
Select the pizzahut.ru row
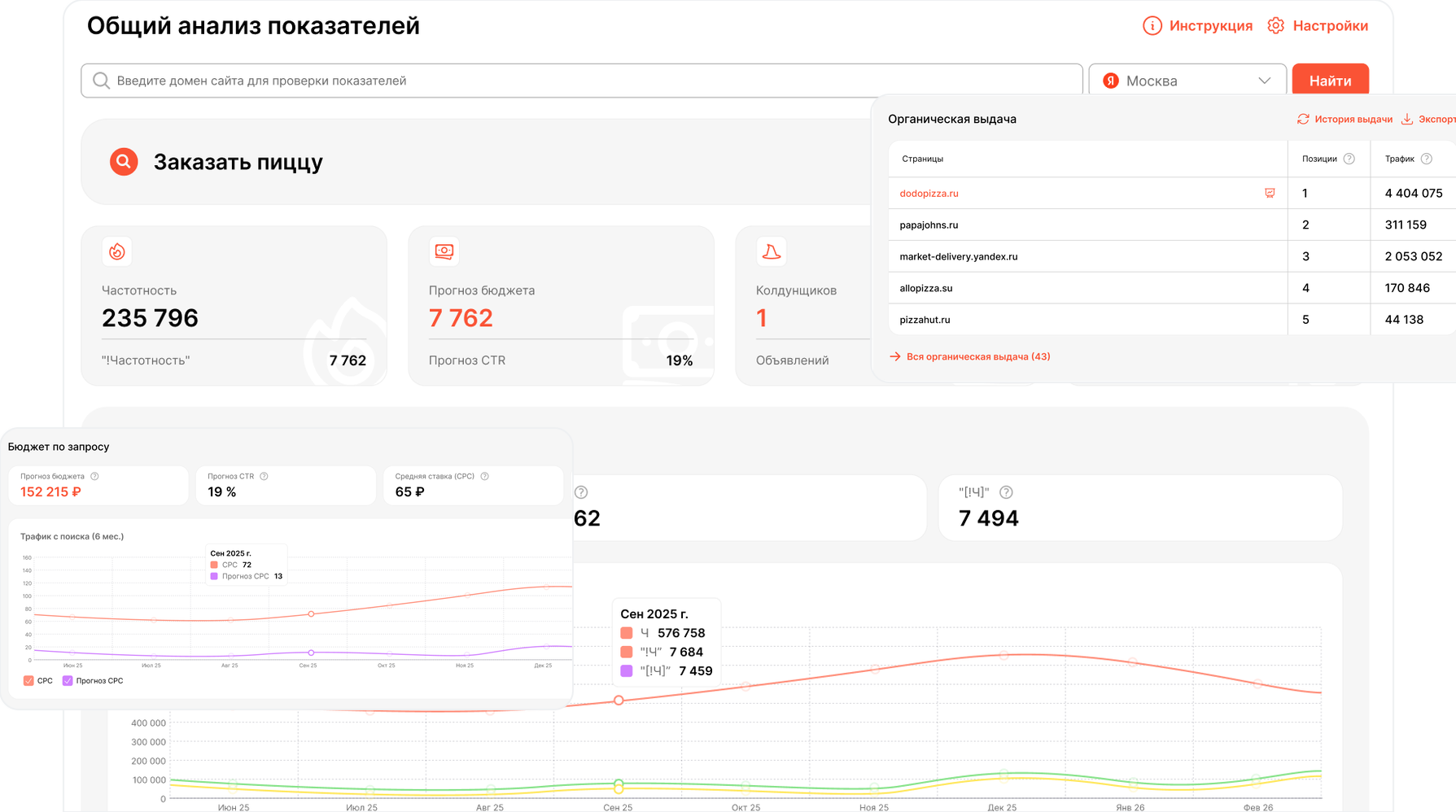[x=1172, y=320]
